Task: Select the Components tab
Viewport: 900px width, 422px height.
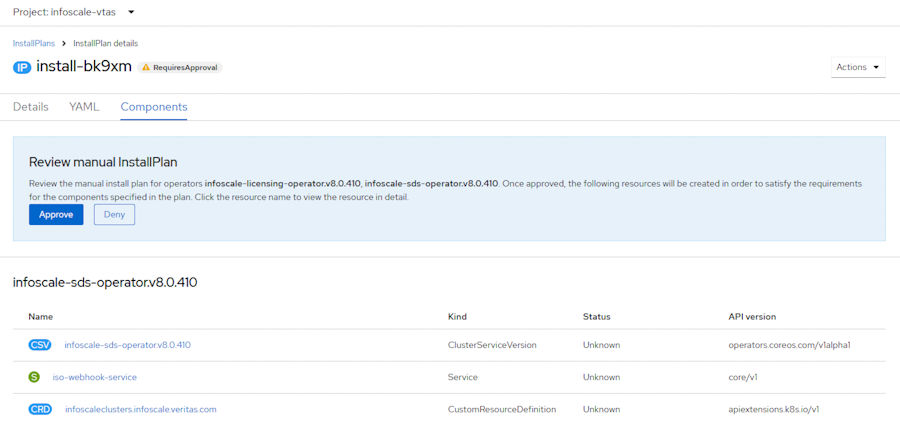Action: coord(154,107)
